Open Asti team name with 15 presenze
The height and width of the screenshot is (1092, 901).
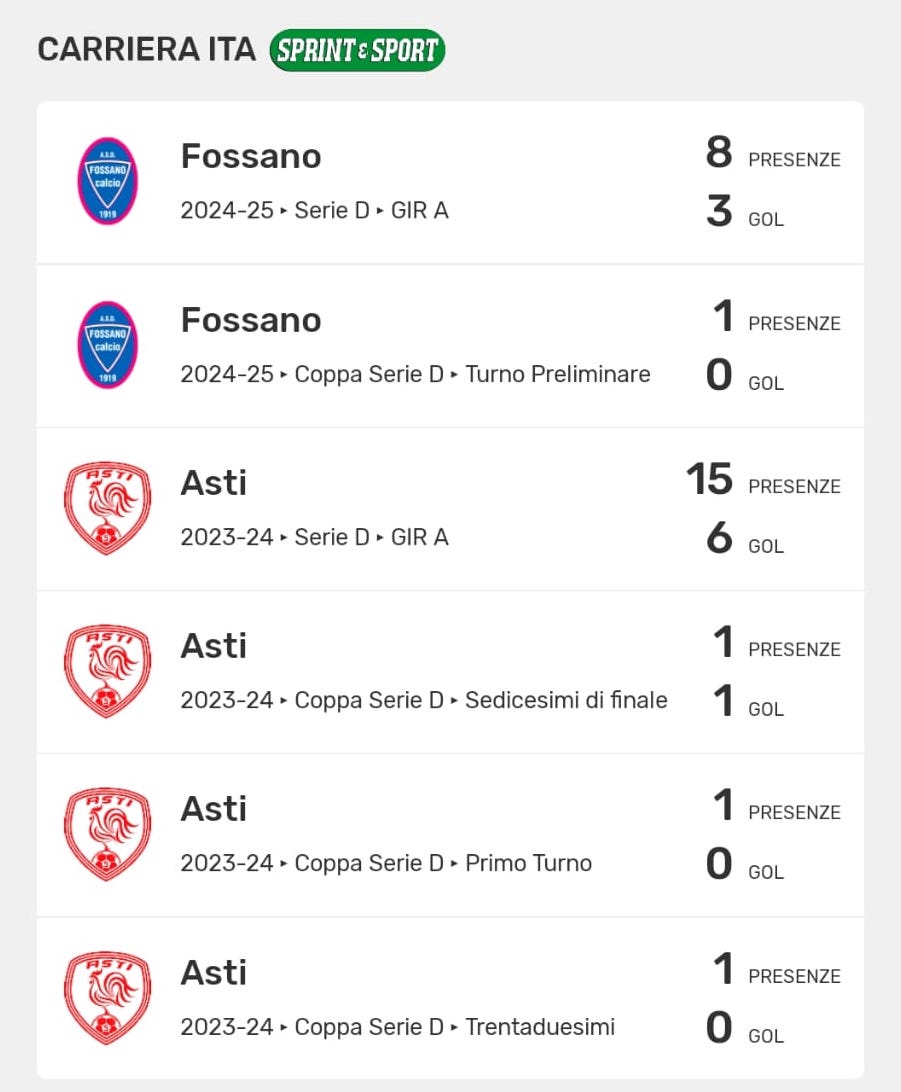(213, 483)
